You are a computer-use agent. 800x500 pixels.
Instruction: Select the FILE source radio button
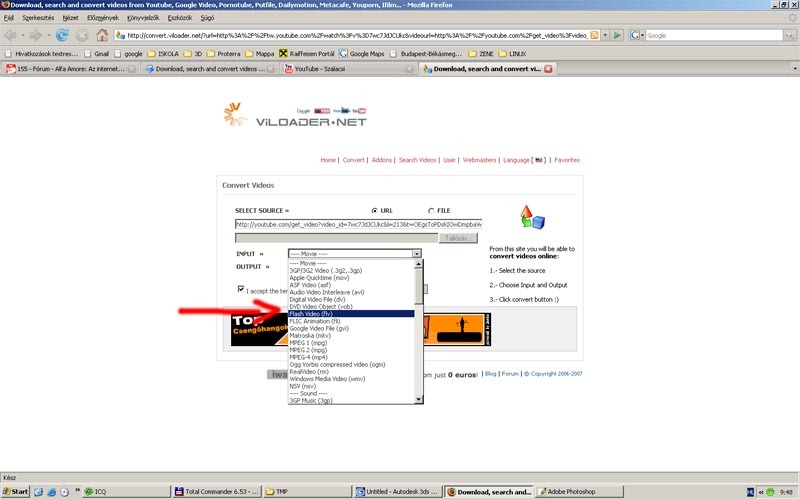point(431,211)
